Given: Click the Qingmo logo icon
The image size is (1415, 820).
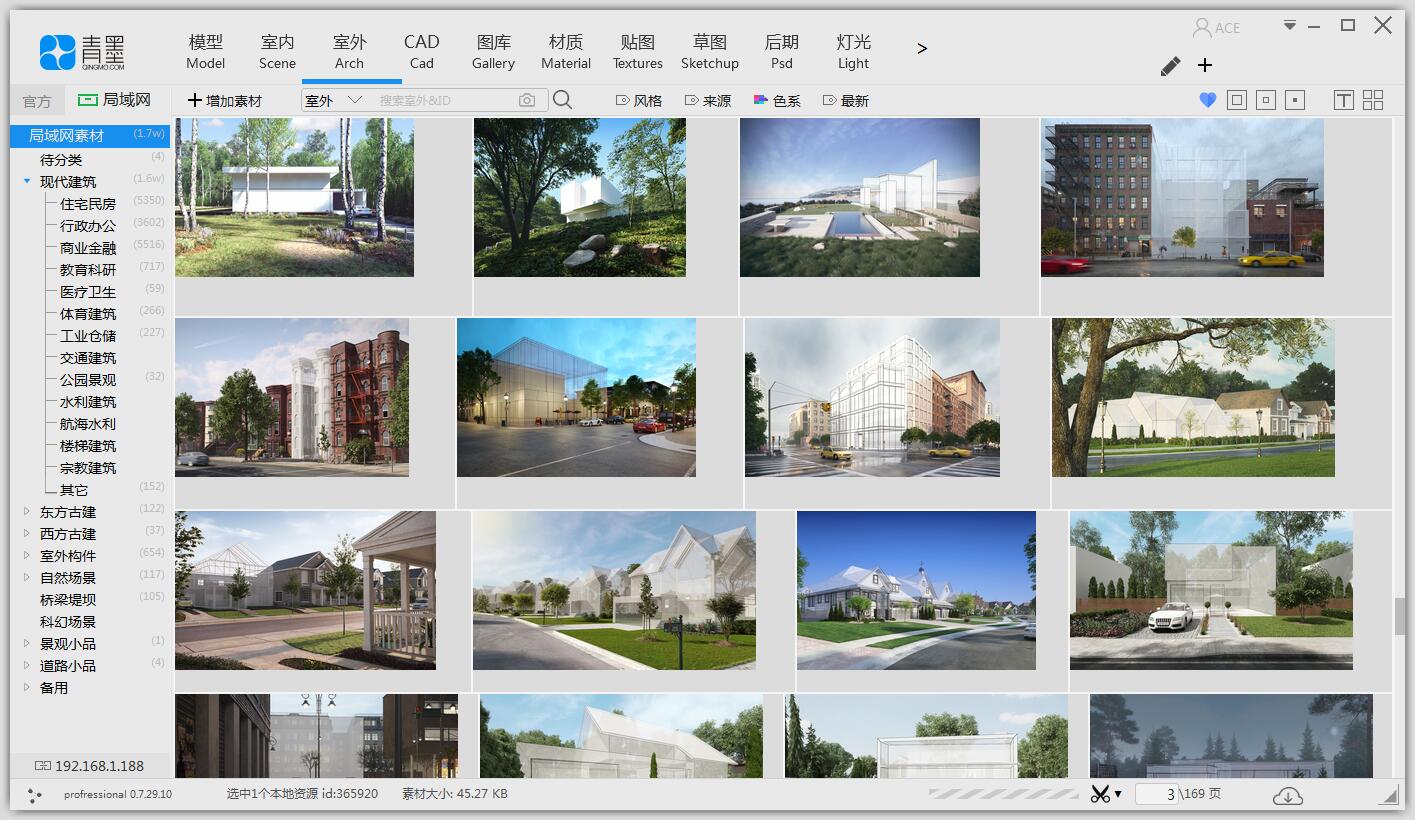Looking at the screenshot, I should 57,52.
